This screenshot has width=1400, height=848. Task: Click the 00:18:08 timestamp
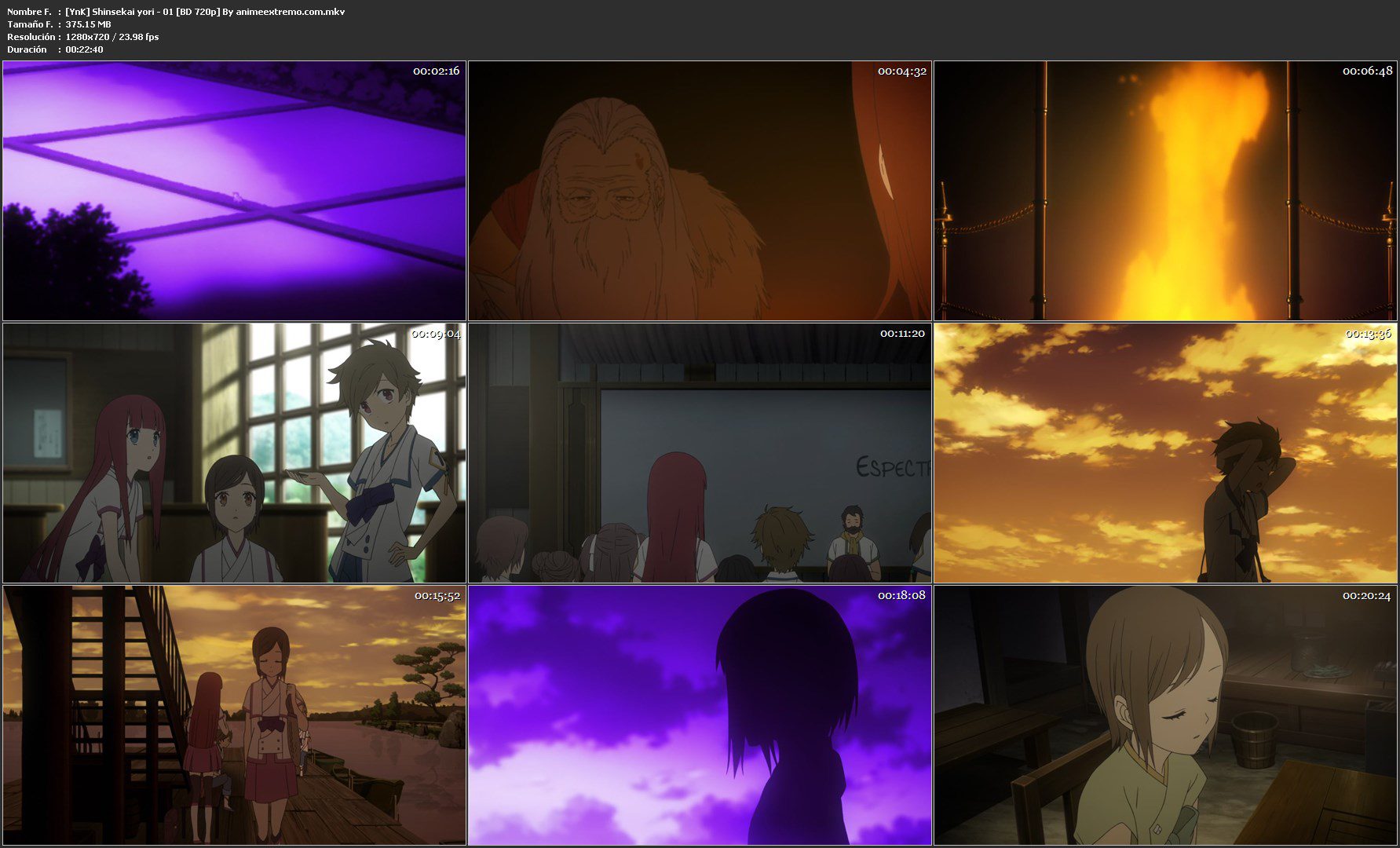tap(901, 595)
